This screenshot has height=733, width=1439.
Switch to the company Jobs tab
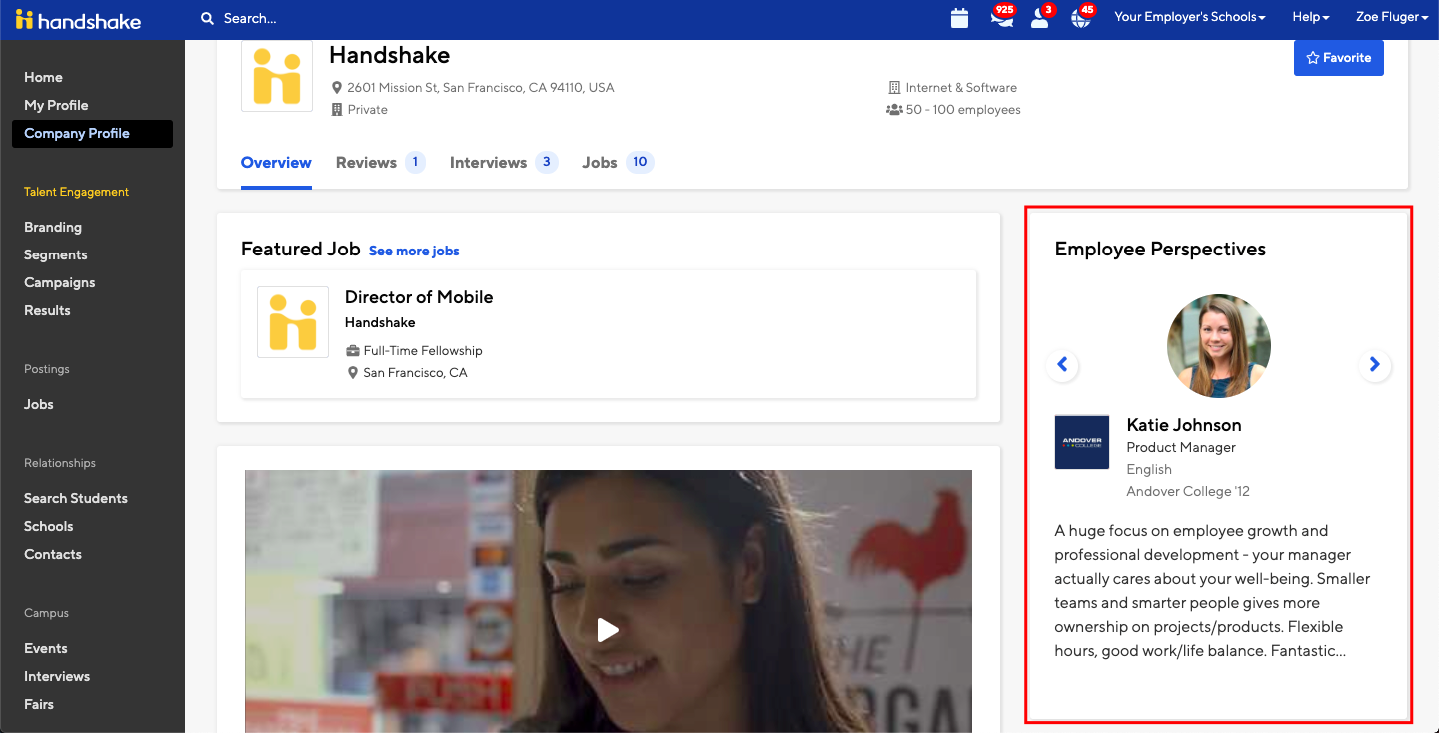(x=617, y=163)
